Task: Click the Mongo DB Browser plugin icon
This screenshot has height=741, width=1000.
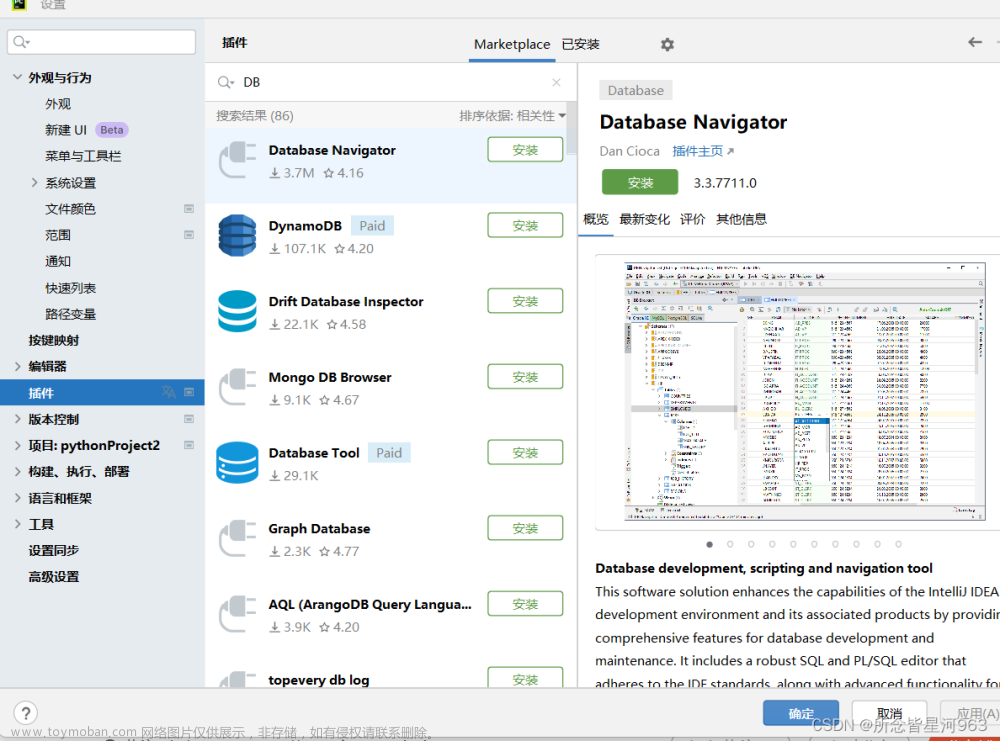Action: (x=237, y=387)
